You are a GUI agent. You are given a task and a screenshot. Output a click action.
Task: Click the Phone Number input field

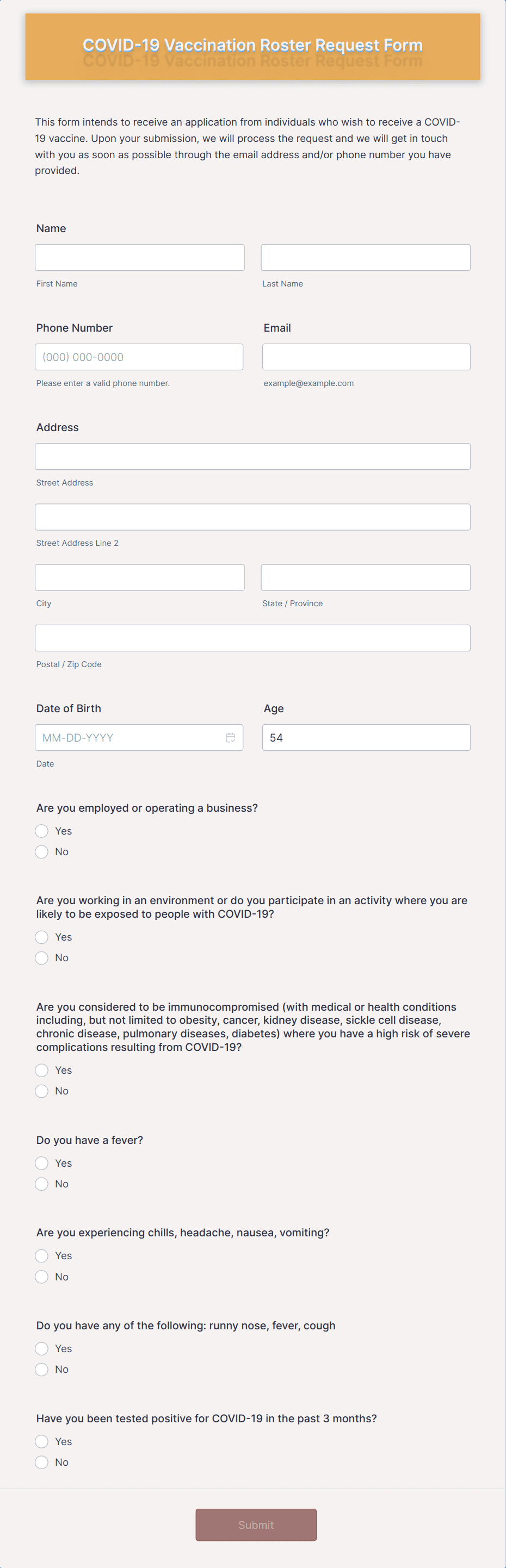coord(139,357)
